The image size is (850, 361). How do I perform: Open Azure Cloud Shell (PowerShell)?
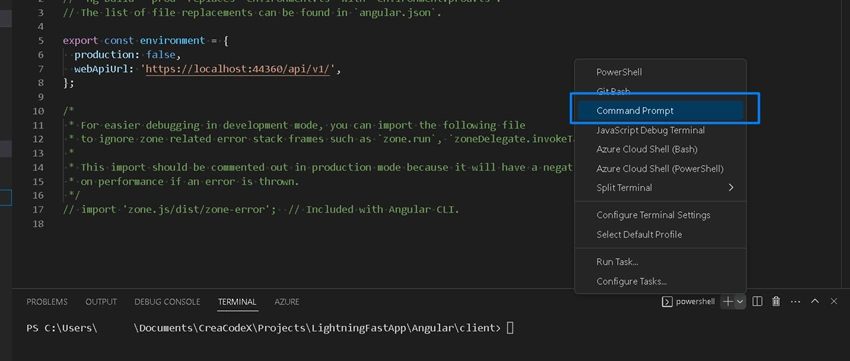(660, 169)
